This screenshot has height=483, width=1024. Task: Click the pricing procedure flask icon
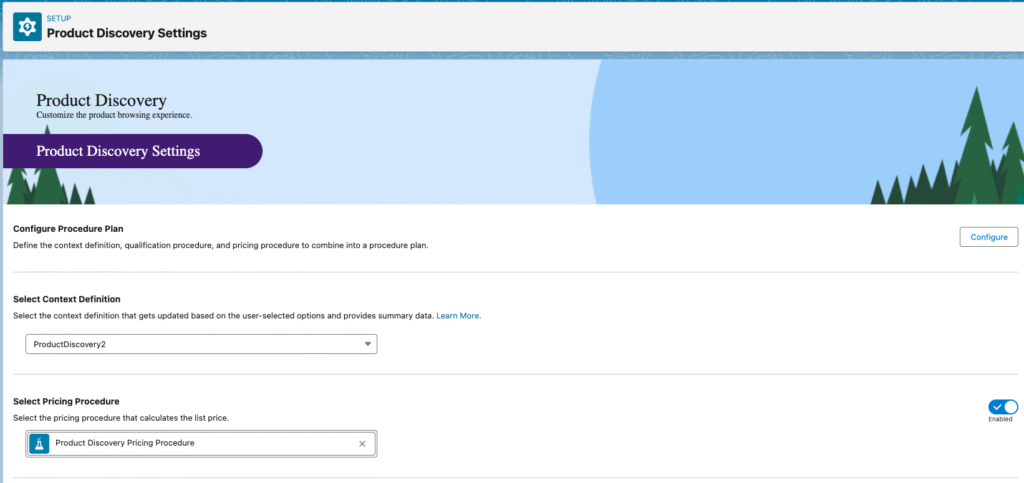[40, 443]
